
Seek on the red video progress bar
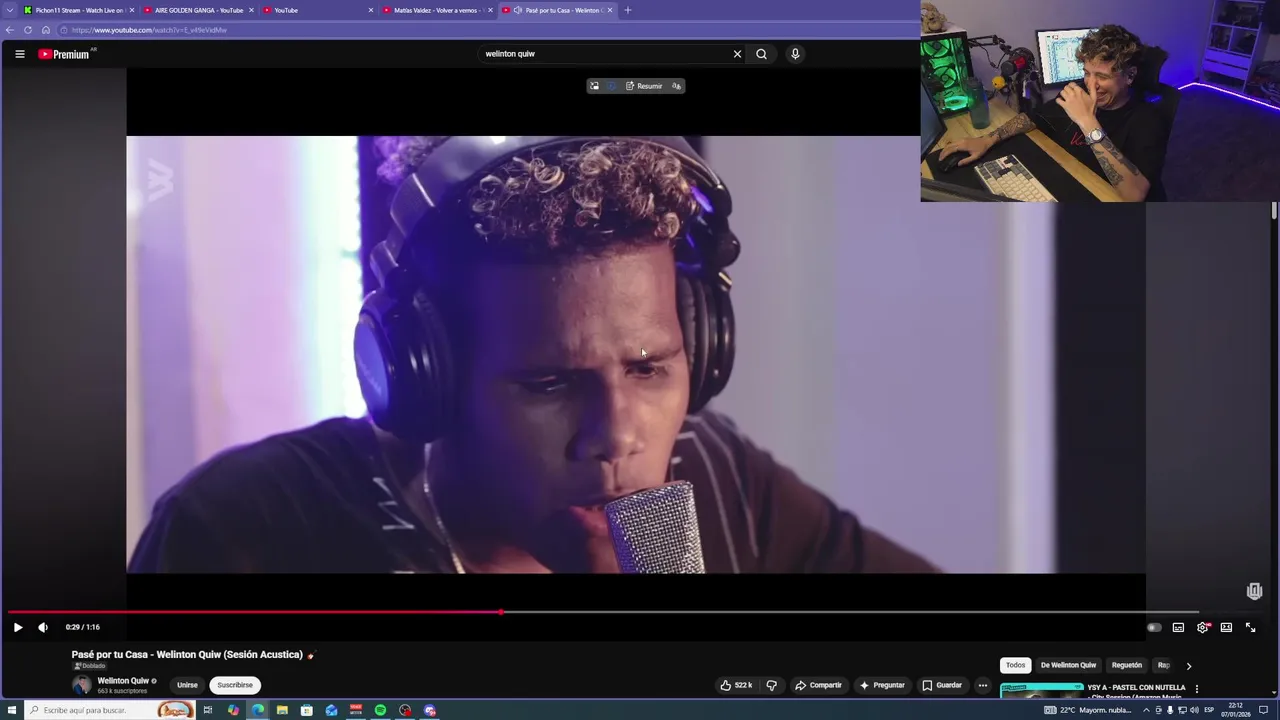254,612
